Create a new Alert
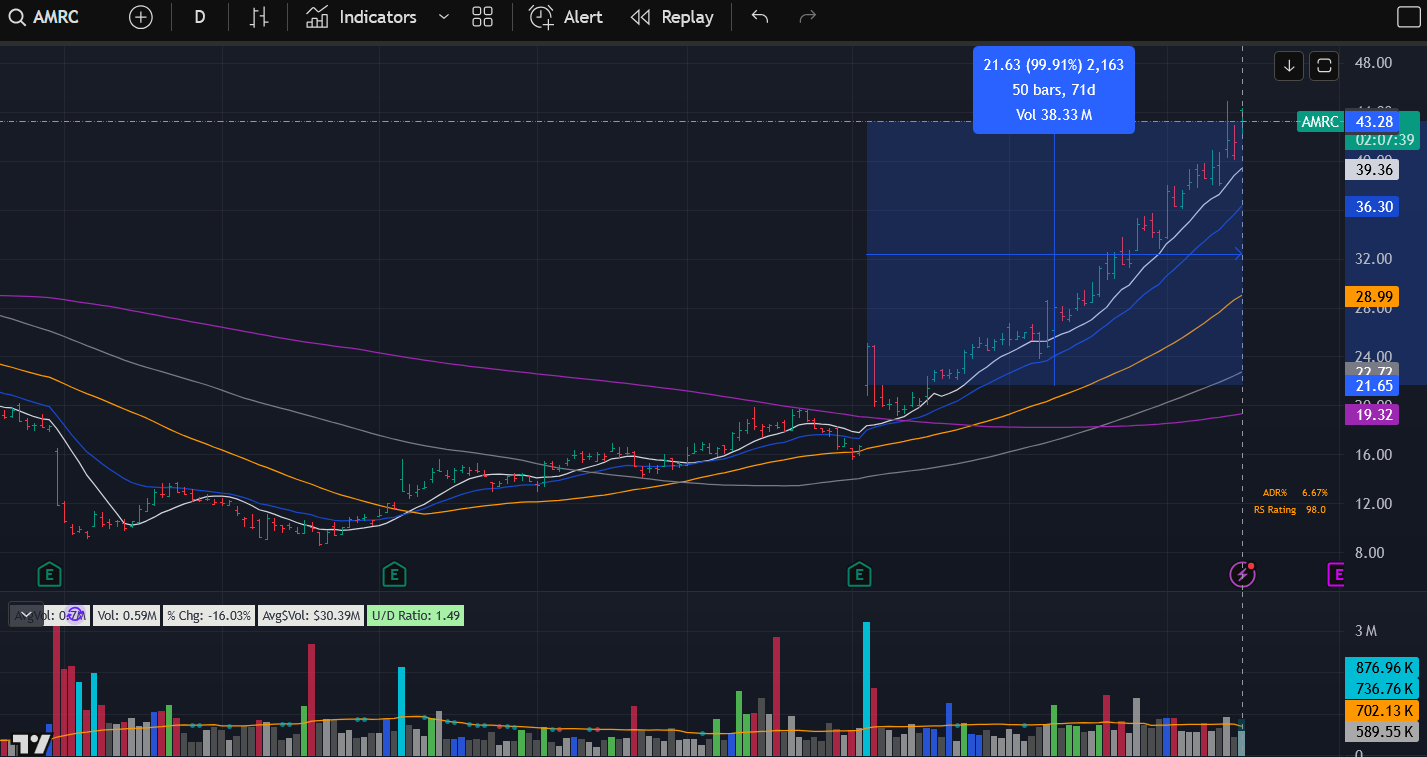 [x=566, y=17]
